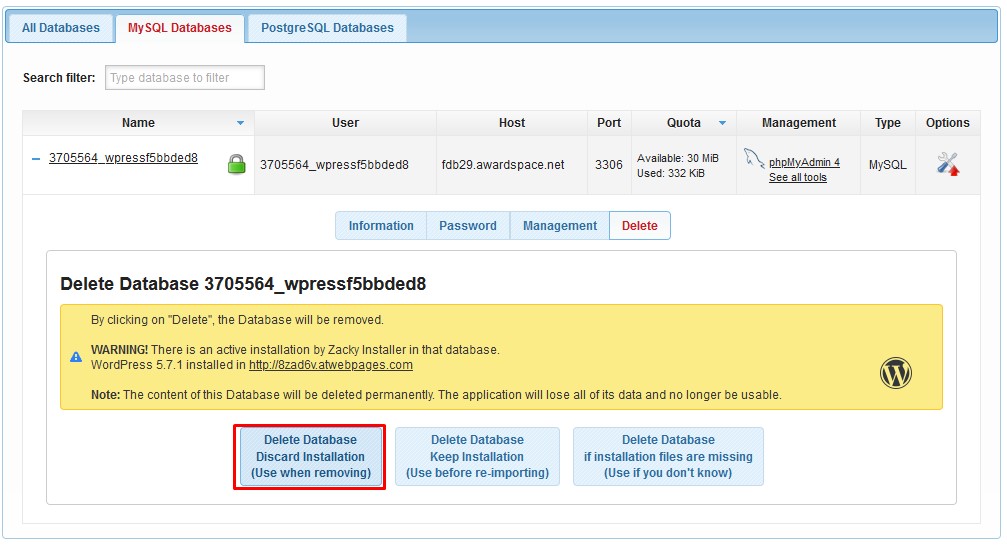Open the Management sub-tab
Image resolution: width=1007 pixels, height=545 pixels.
tap(559, 225)
